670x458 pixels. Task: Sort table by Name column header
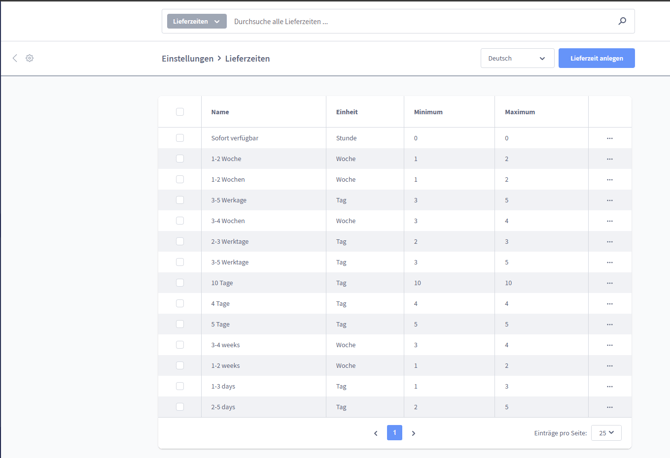[220, 112]
